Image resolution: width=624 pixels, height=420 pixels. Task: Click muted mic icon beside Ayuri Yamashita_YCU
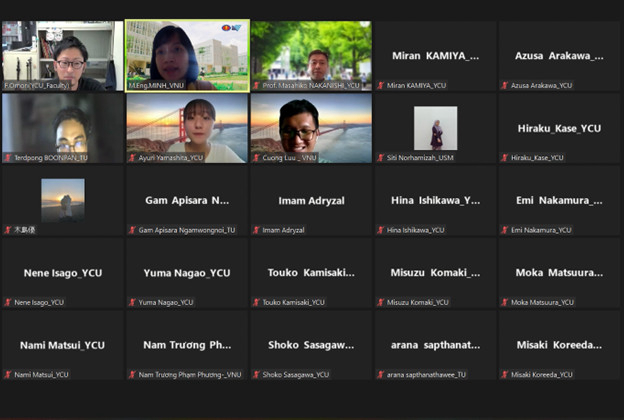tap(132, 158)
